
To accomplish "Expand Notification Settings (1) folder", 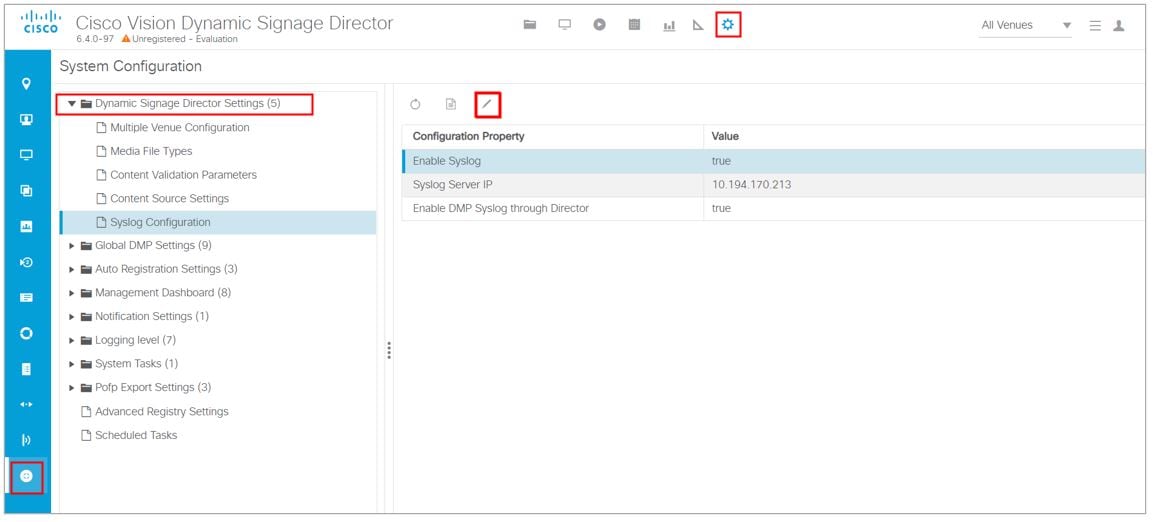I will [x=72, y=316].
